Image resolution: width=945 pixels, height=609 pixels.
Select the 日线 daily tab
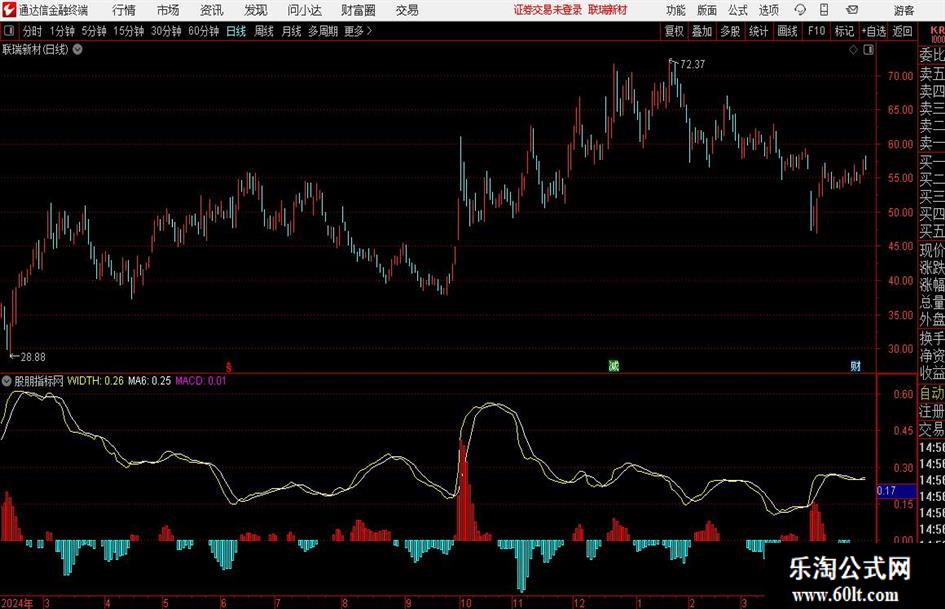pyautogui.click(x=236, y=31)
